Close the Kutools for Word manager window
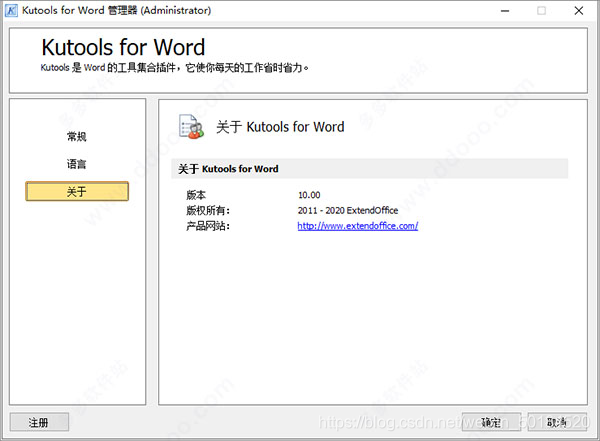Viewport: 600px width, 441px height. pyautogui.click(x=579, y=10)
